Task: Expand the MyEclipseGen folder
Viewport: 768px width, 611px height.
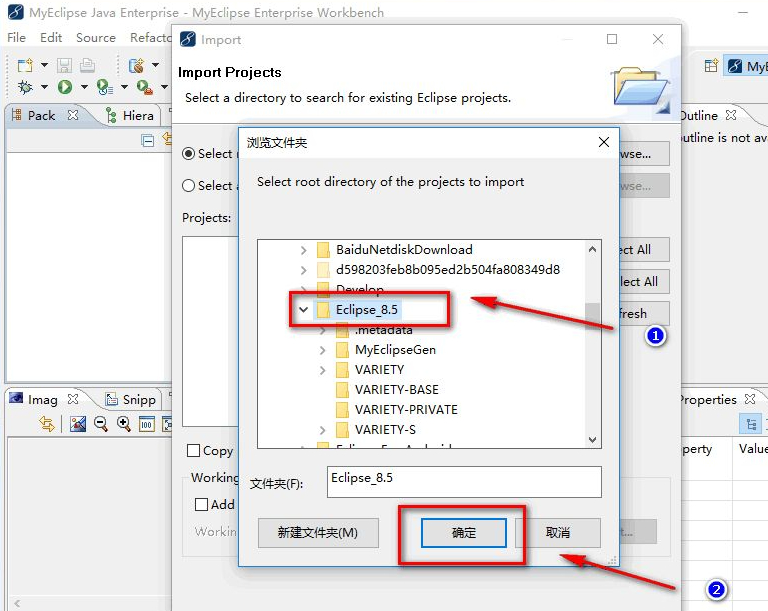Action: (323, 350)
